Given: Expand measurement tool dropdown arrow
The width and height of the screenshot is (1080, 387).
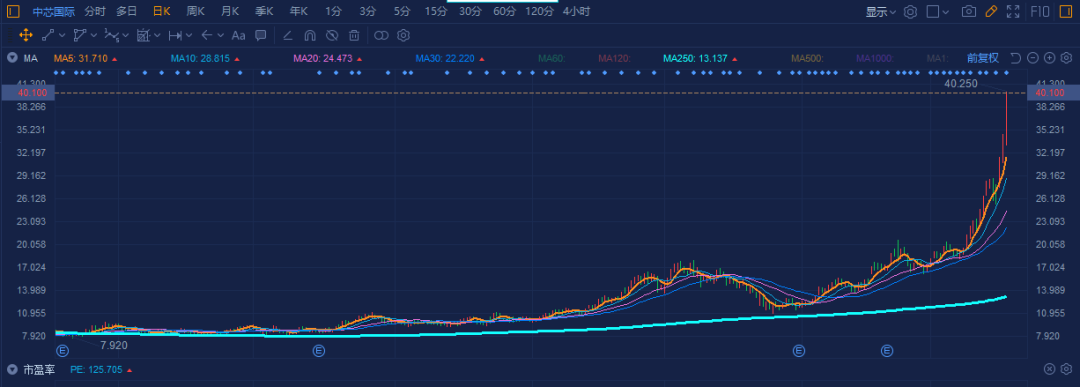Looking at the screenshot, I should click(158, 35).
